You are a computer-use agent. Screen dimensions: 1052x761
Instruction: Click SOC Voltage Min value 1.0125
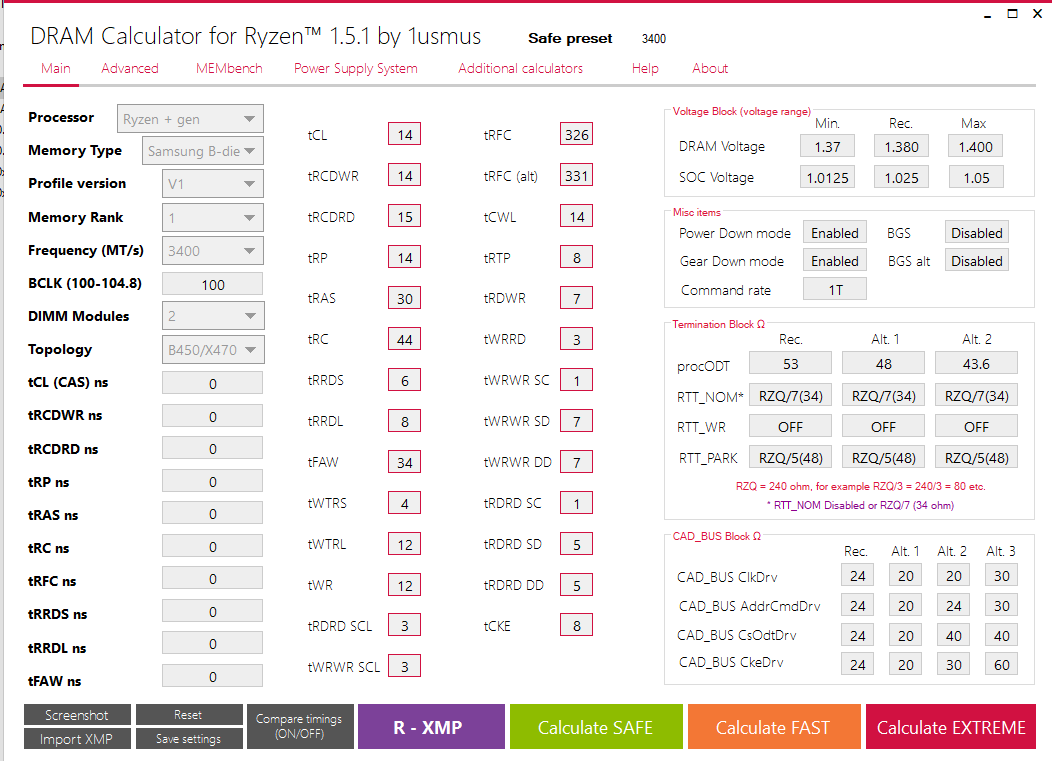827,177
